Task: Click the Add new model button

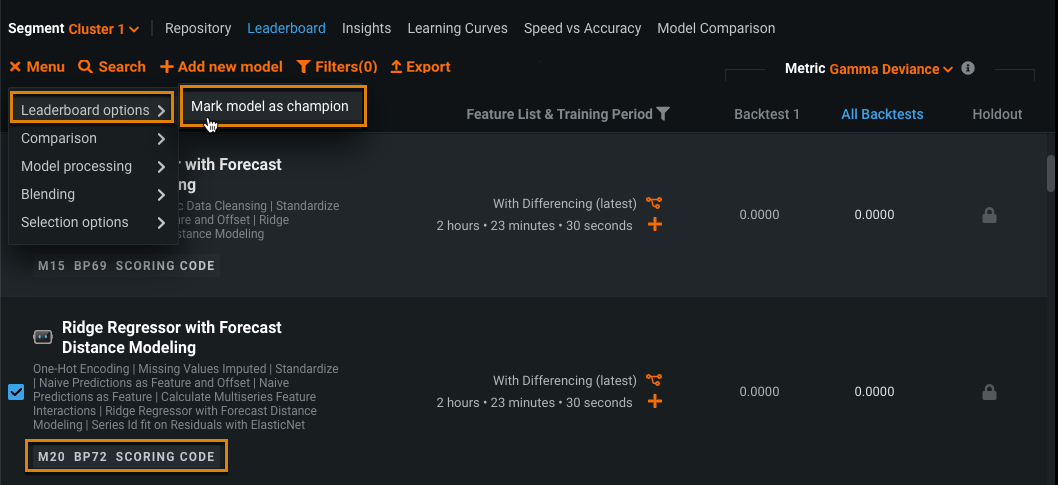Action: click(x=221, y=67)
